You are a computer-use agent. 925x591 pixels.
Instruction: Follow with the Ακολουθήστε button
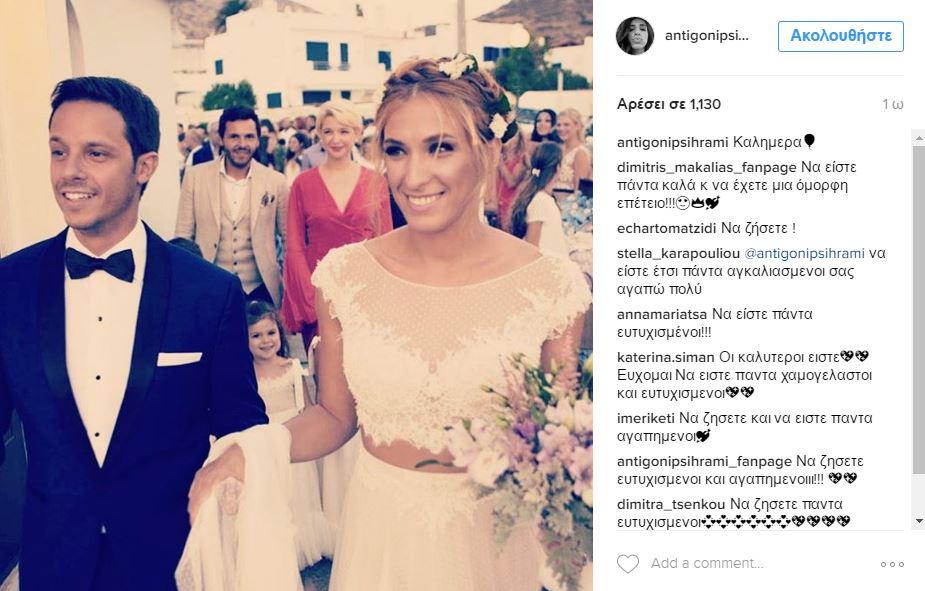841,36
